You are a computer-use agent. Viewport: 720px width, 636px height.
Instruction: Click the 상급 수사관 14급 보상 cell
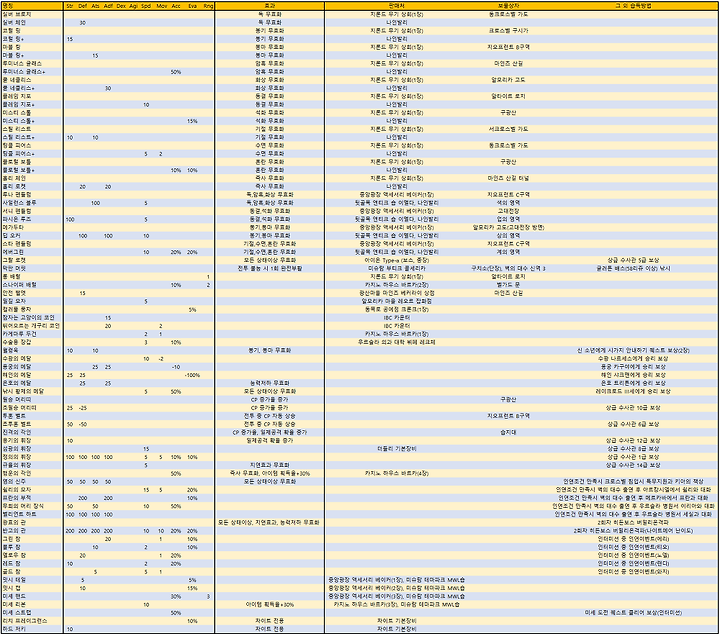click(633, 465)
